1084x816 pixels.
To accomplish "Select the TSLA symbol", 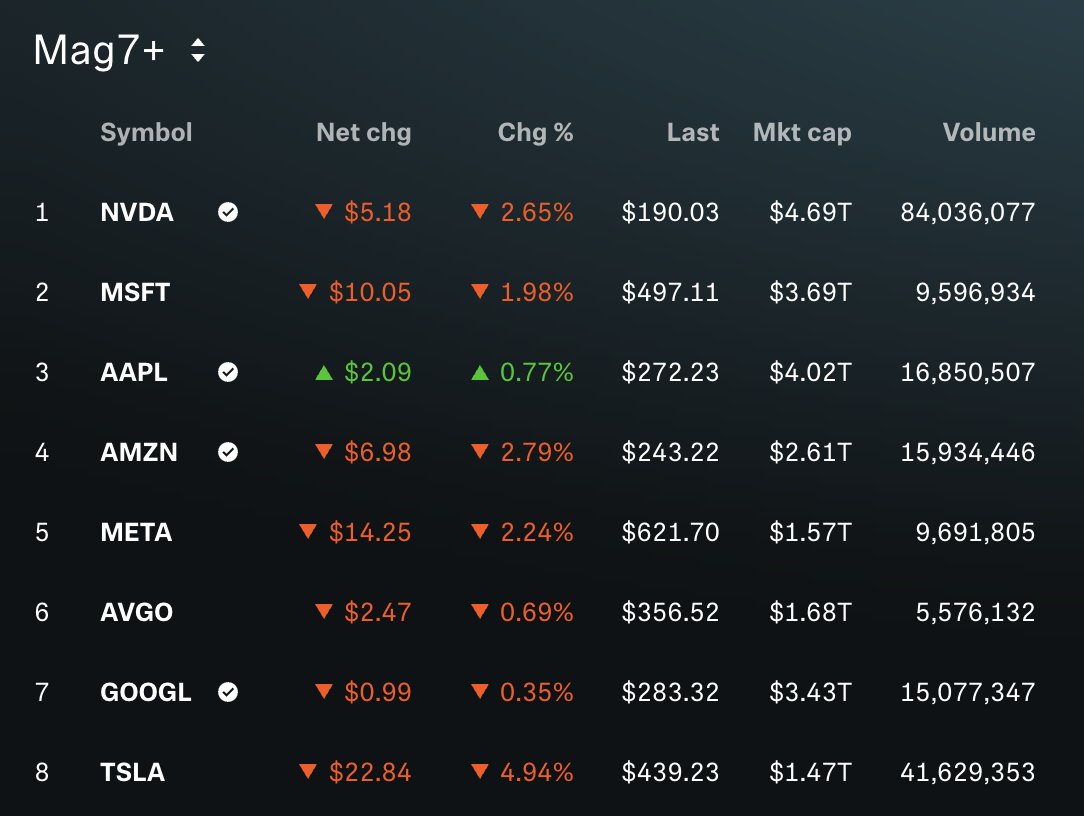I will (x=133, y=772).
